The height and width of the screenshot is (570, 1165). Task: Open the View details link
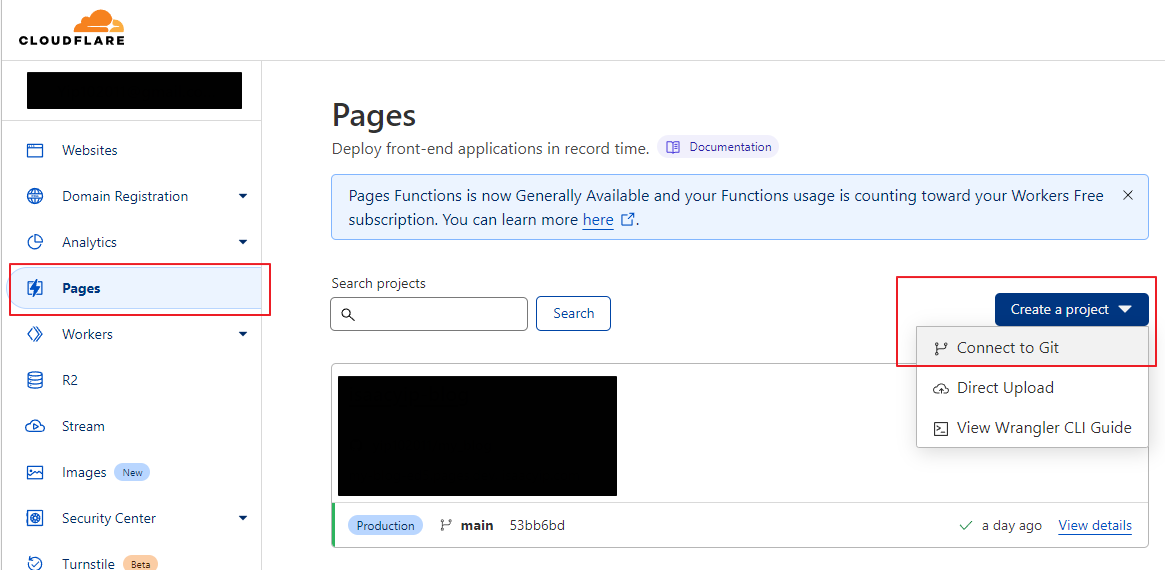tap(1095, 525)
